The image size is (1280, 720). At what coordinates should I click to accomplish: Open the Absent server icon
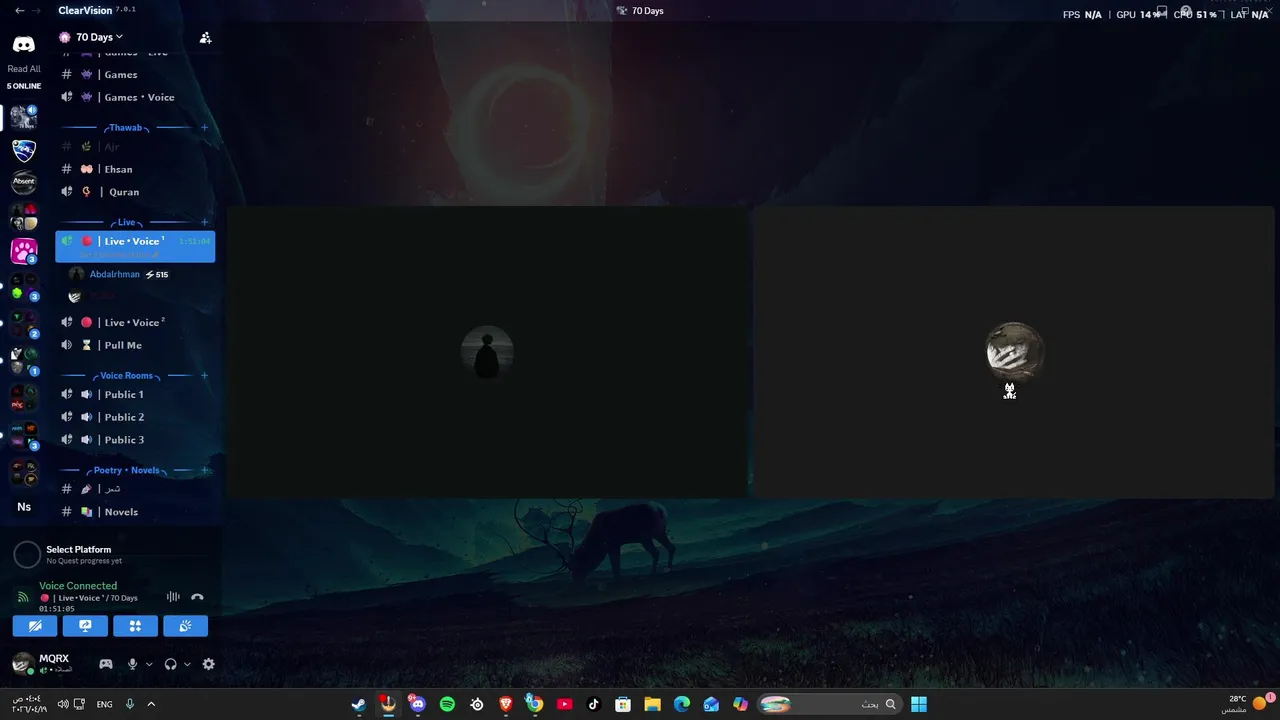[24, 183]
